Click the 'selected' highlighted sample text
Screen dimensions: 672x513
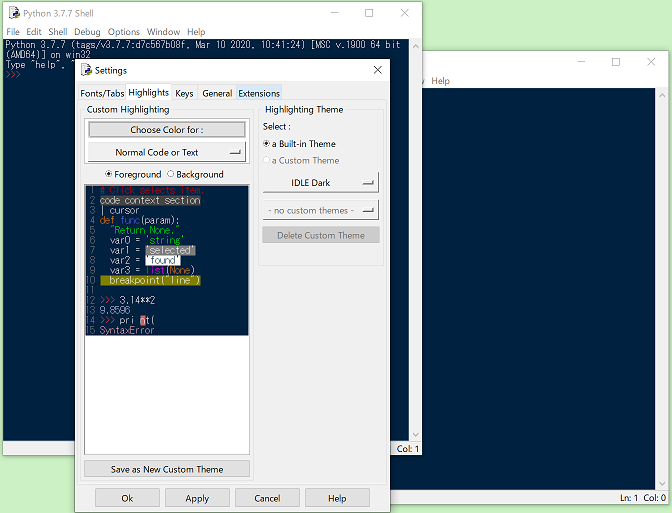[170, 250]
